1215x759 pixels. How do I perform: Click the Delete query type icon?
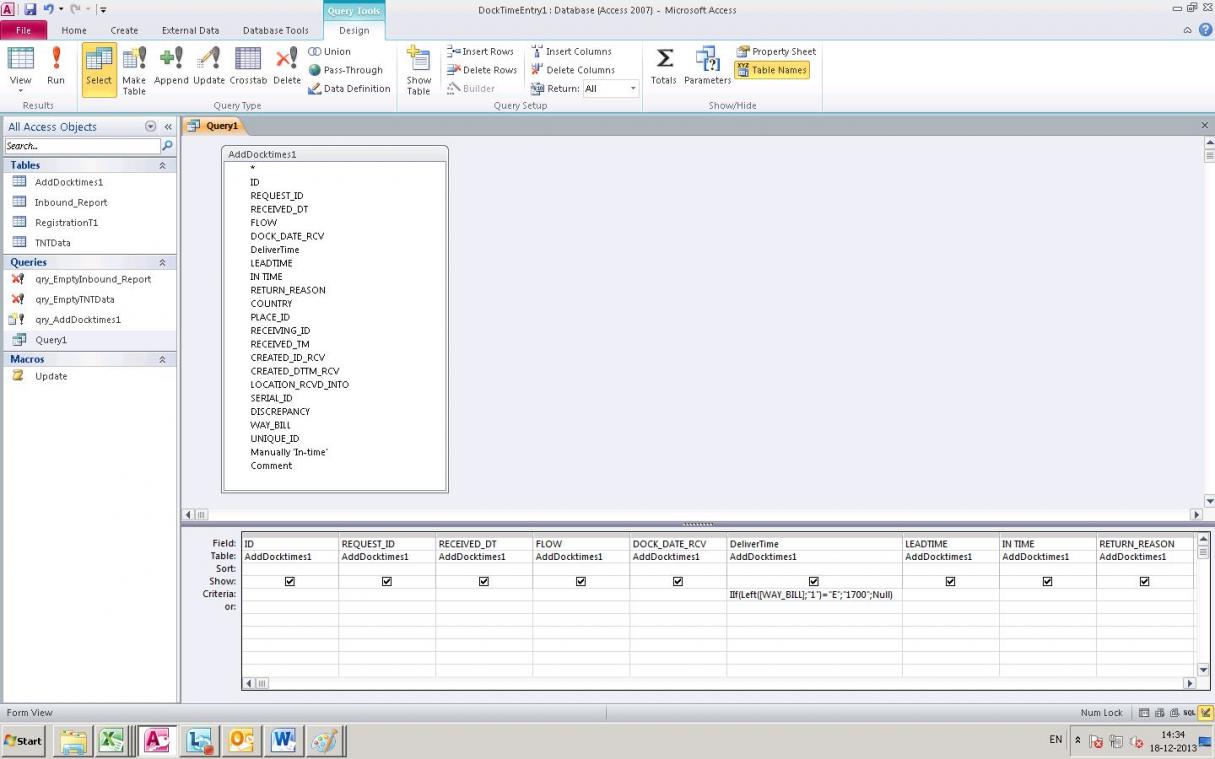pos(287,67)
